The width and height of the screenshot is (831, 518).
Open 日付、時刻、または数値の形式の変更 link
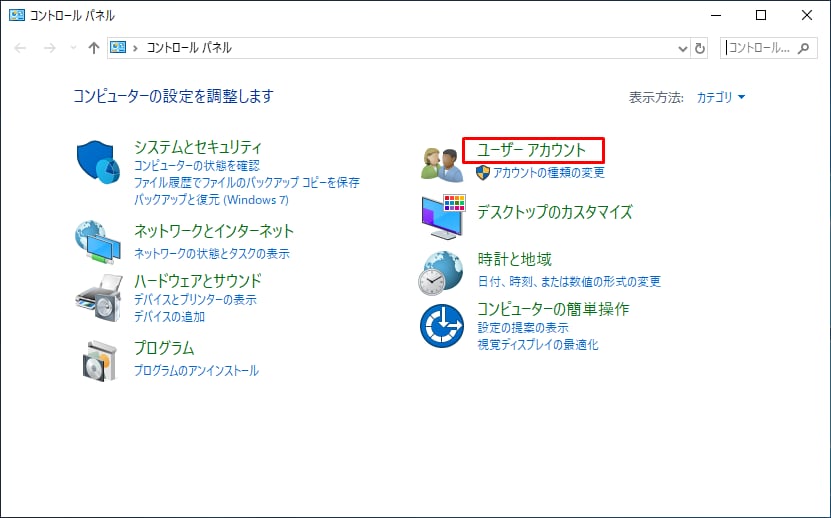pyautogui.click(x=569, y=281)
